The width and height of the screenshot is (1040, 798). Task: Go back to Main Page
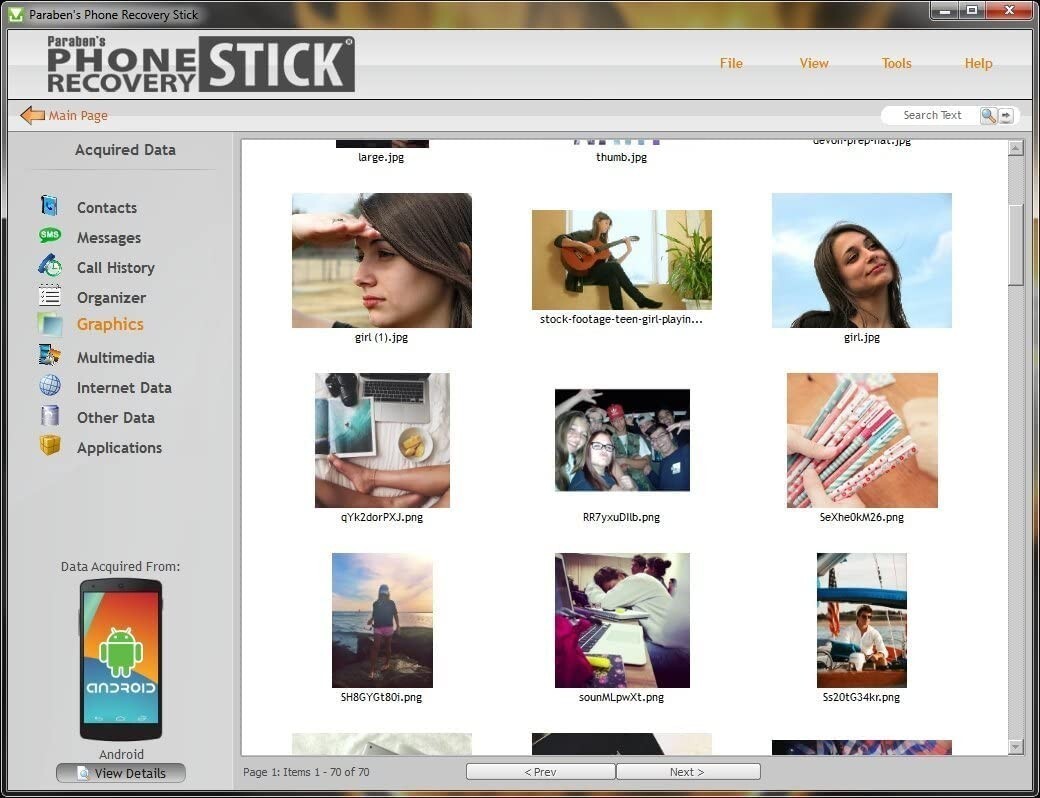point(64,115)
